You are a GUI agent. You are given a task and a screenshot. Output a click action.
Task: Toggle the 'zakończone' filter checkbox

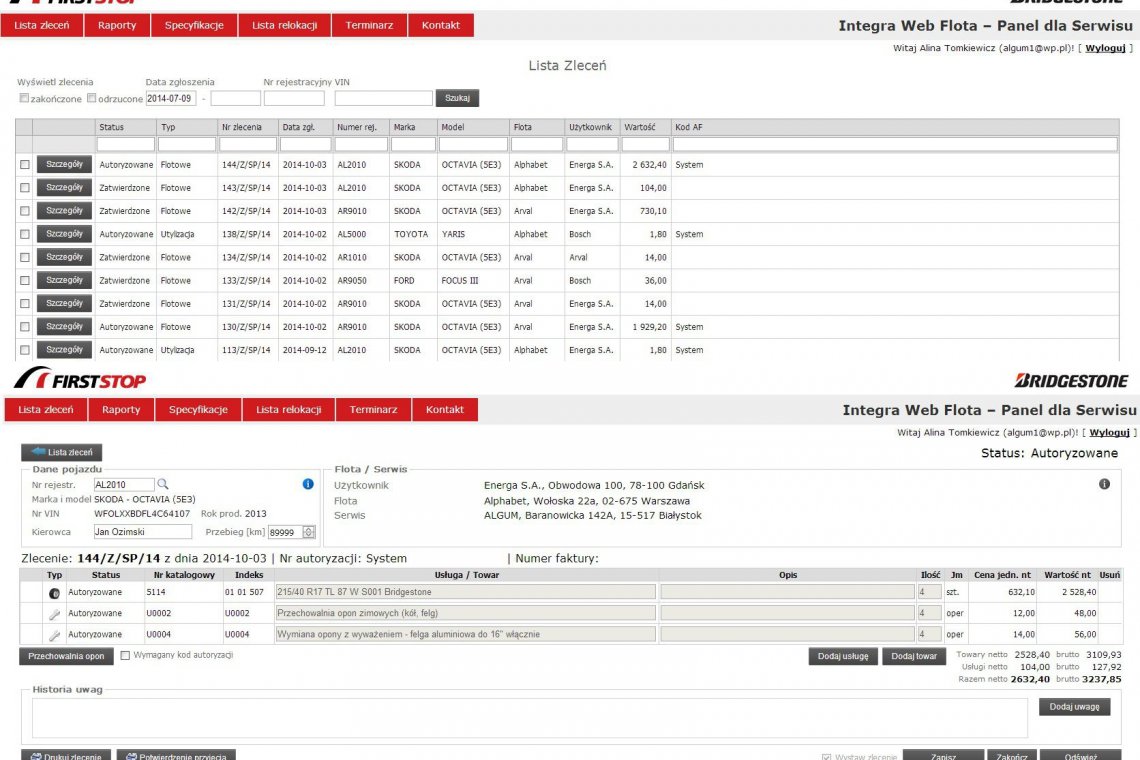[x=25, y=99]
